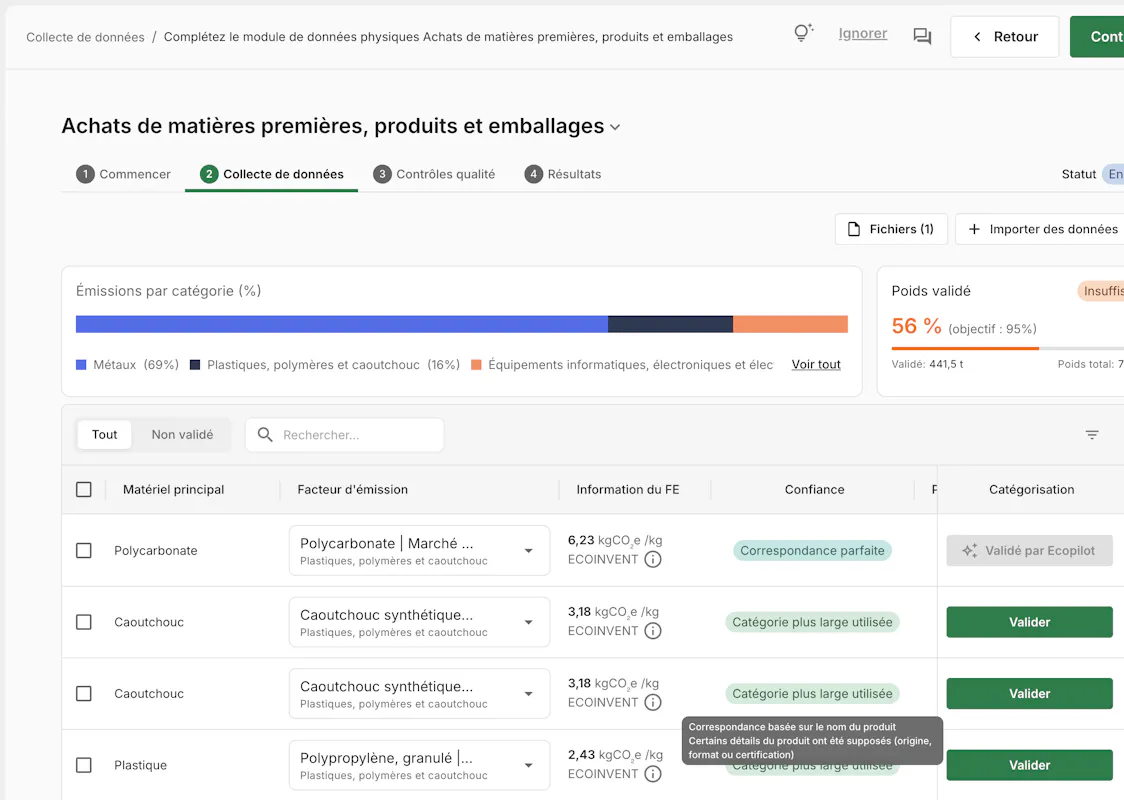Check the Polycarbonate row checkbox
The height and width of the screenshot is (800, 1124).
[x=84, y=551]
